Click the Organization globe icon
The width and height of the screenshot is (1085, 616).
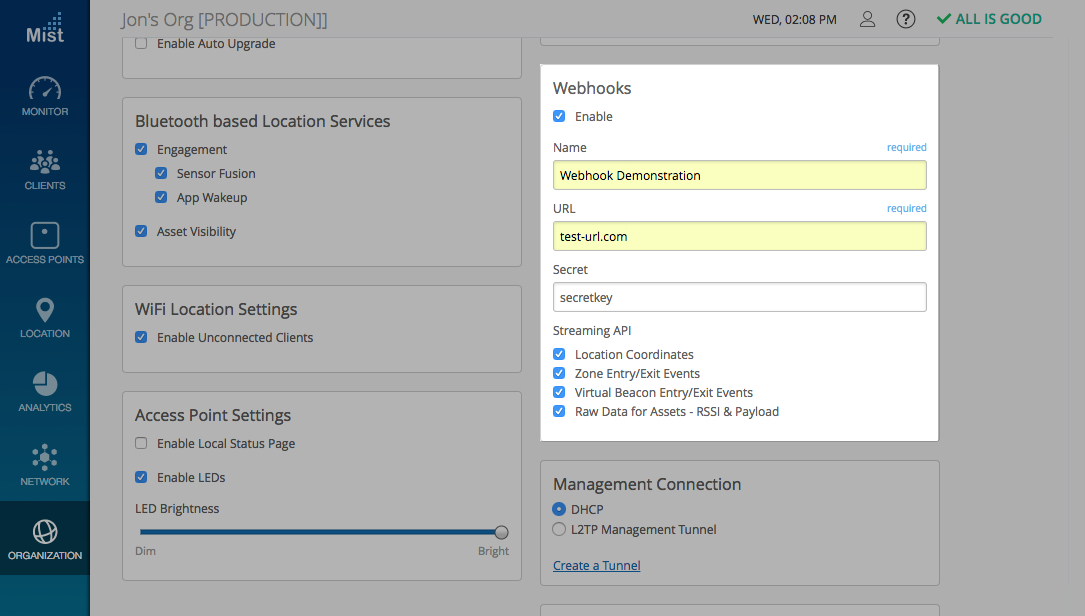[x=45, y=532]
